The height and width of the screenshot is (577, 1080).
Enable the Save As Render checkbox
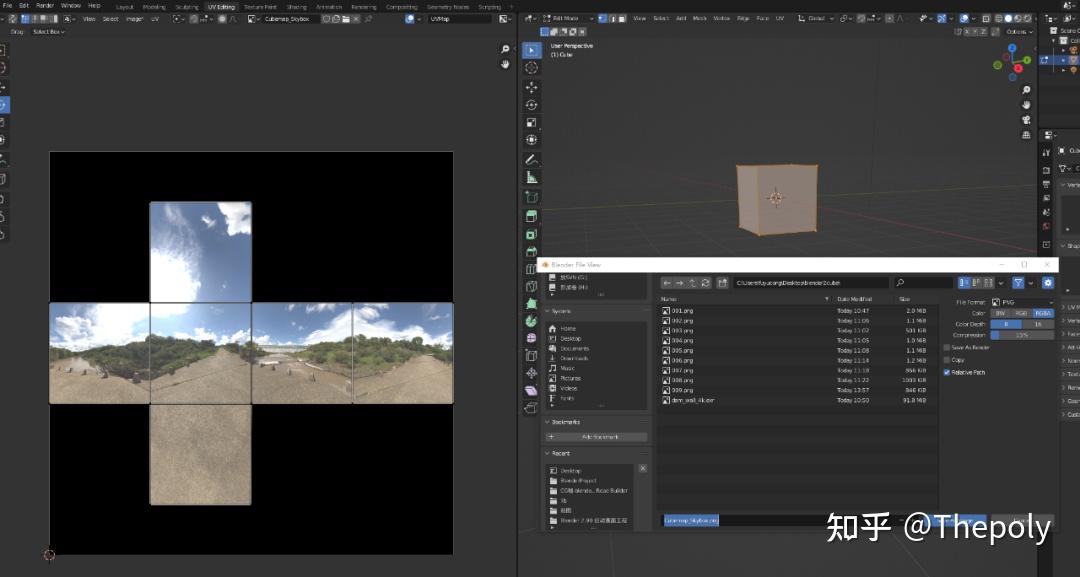pos(946,347)
